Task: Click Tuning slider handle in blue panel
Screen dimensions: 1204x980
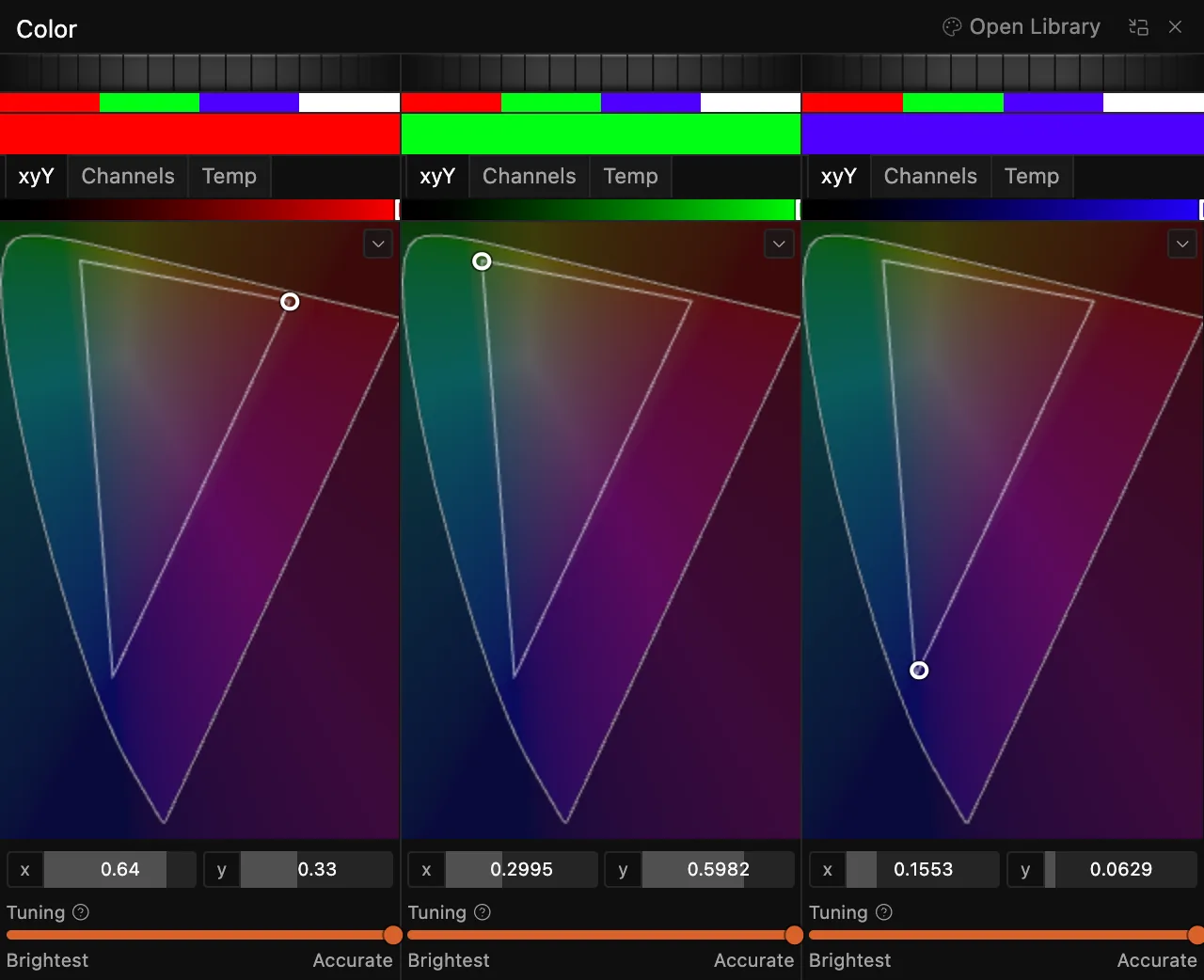Action: tap(1196, 935)
